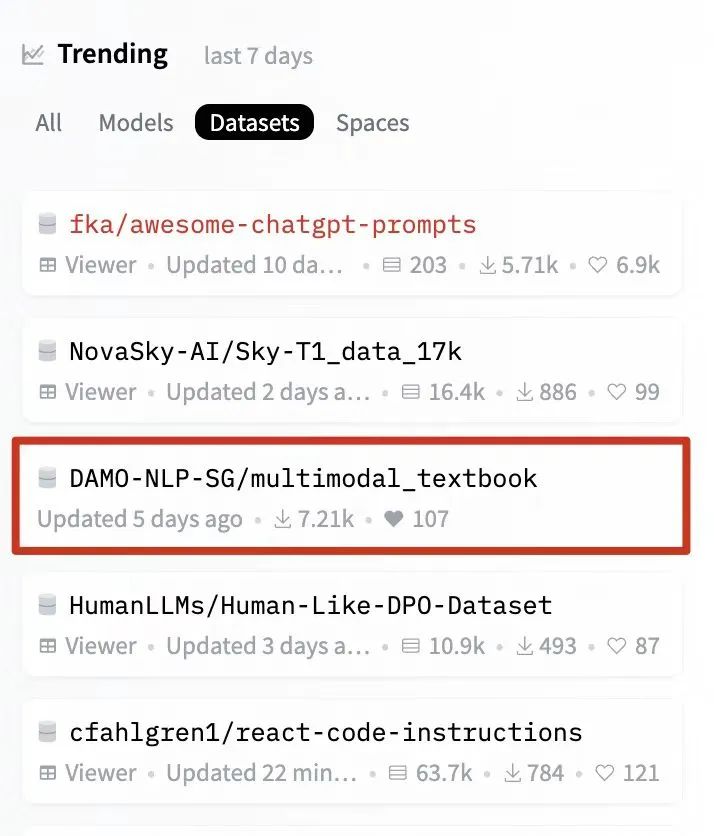Click rows icon on HumanLLMs dataset card
This screenshot has width=714, height=836.
click(409, 646)
